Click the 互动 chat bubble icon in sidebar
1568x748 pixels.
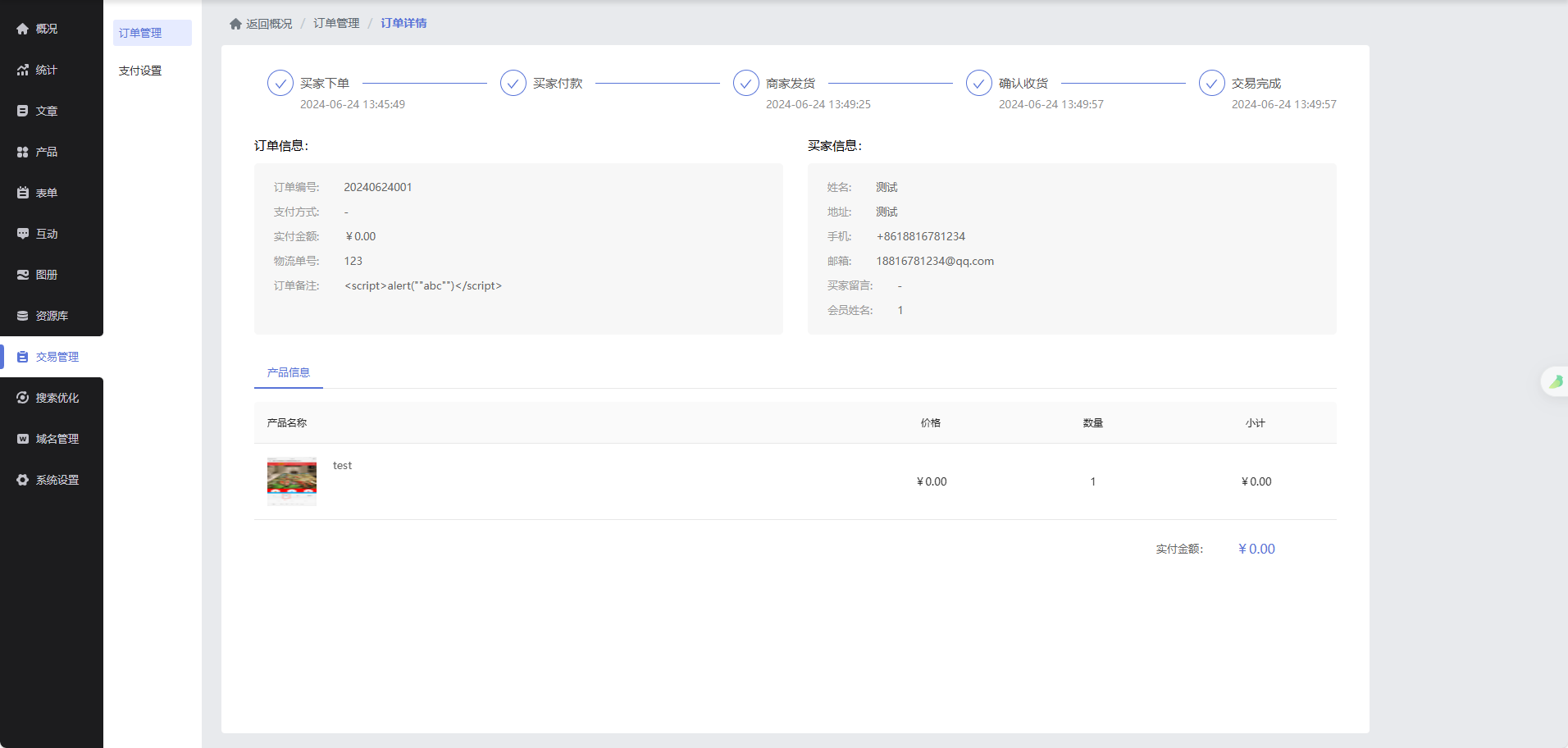pos(23,234)
